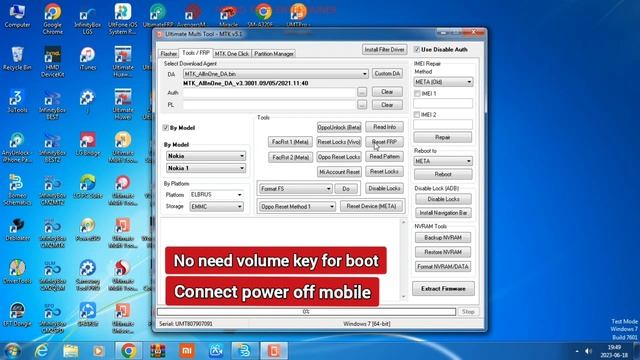The width and height of the screenshot is (640, 360).
Task: Open the Computer desktop icon
Action: [17, 16]
